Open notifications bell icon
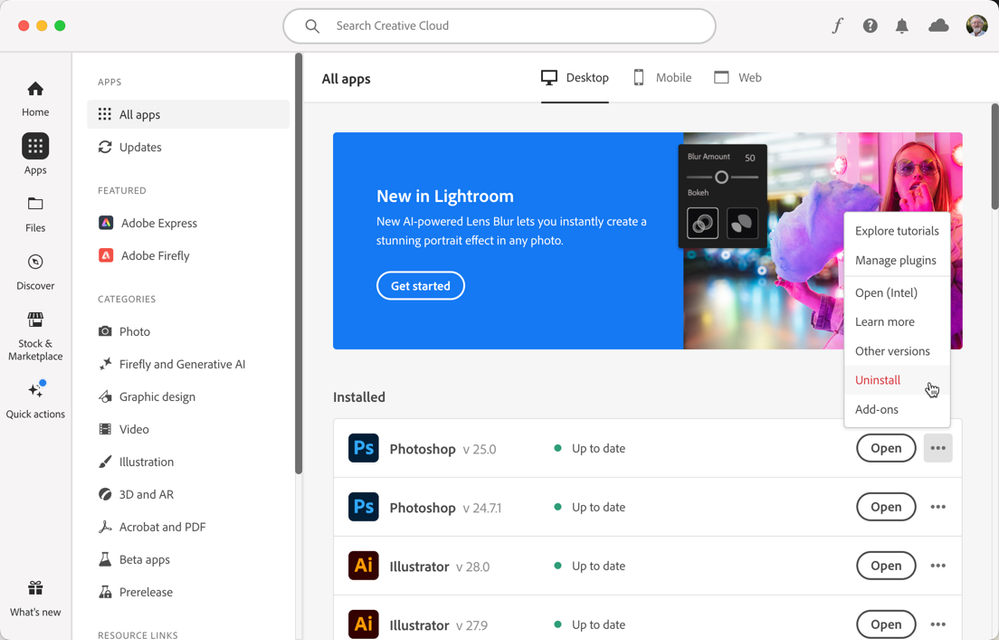Image resolution: width=999 pixels, height=640 pixels. (902, 25)
